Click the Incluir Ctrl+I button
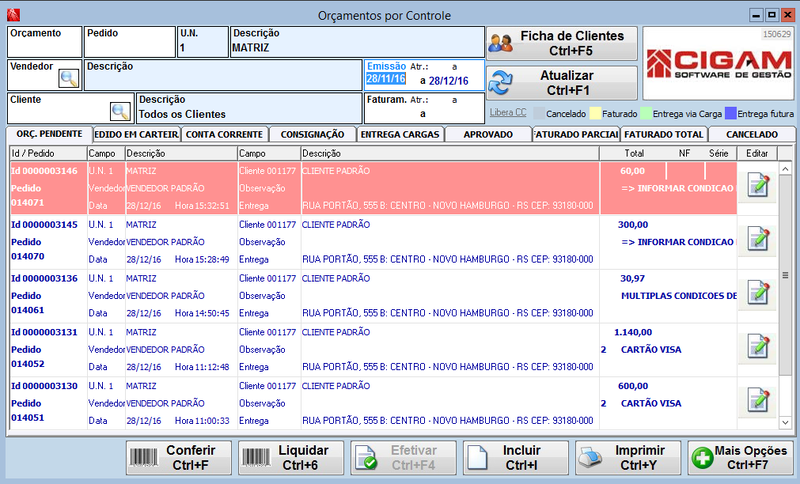Image resolution: width=800 pixels, height=484 pixels. click(516, 458)
